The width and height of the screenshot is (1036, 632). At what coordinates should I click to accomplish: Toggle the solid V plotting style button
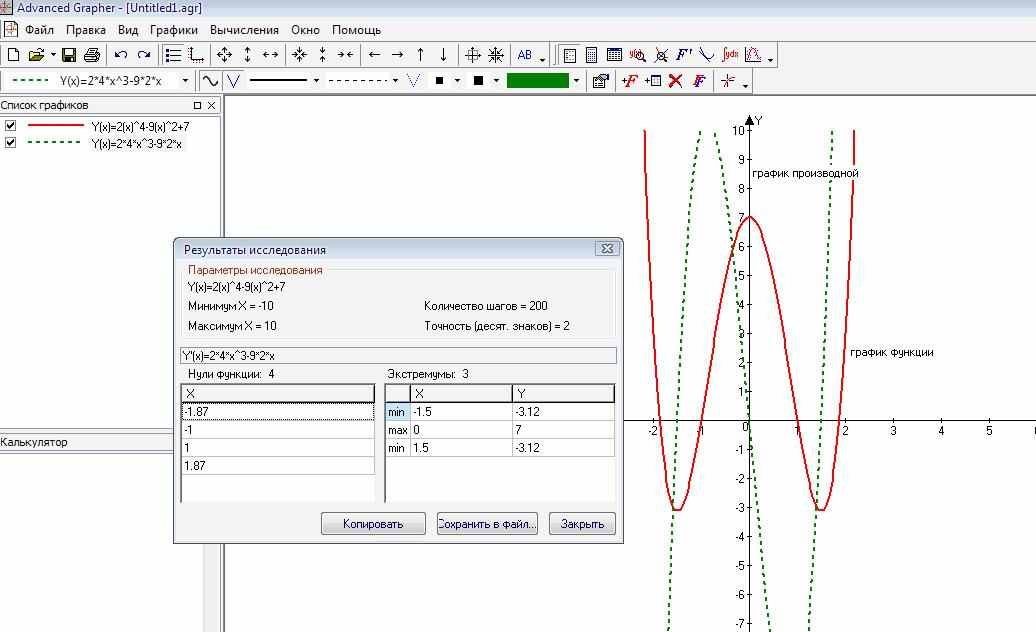tap(233, 81)
